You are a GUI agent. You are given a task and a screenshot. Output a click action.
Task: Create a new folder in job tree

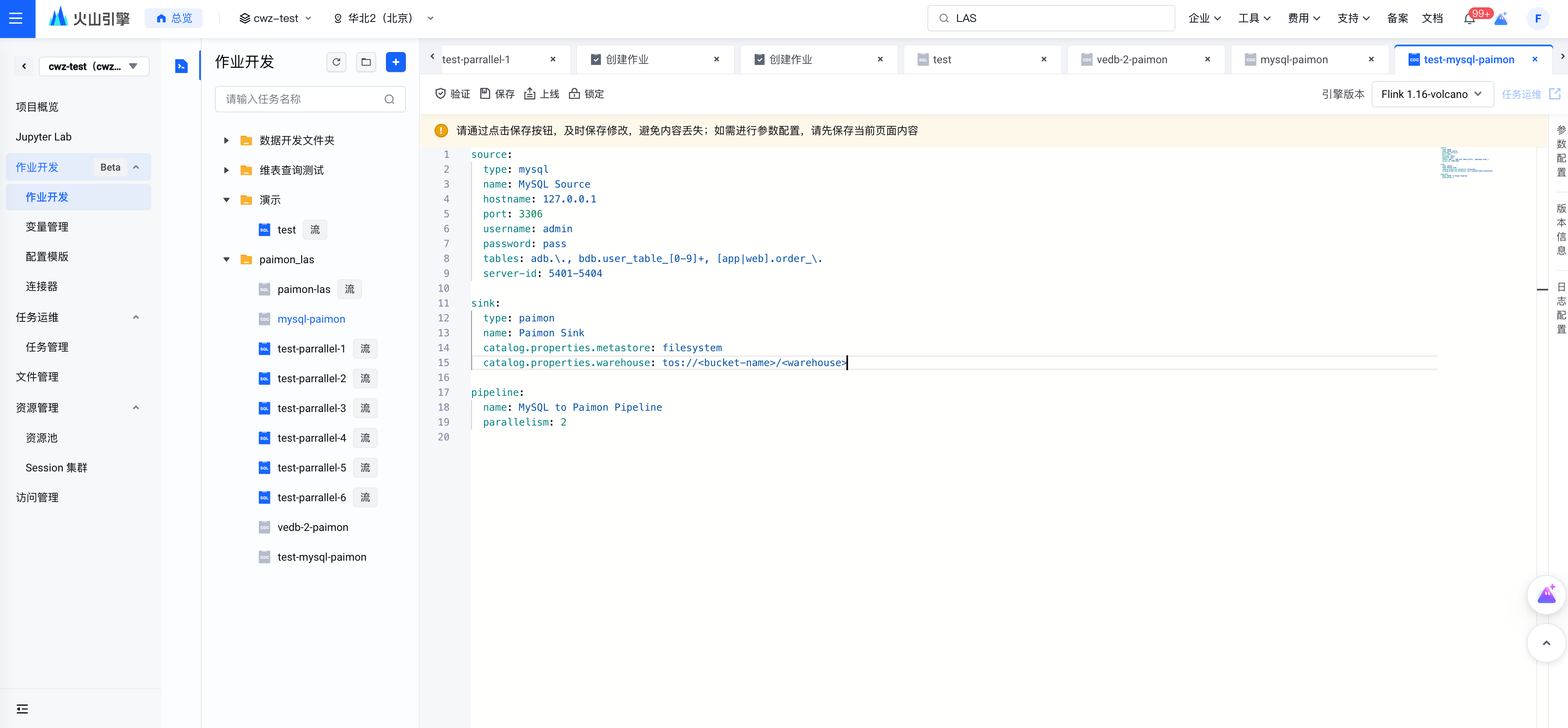(366, 62)
